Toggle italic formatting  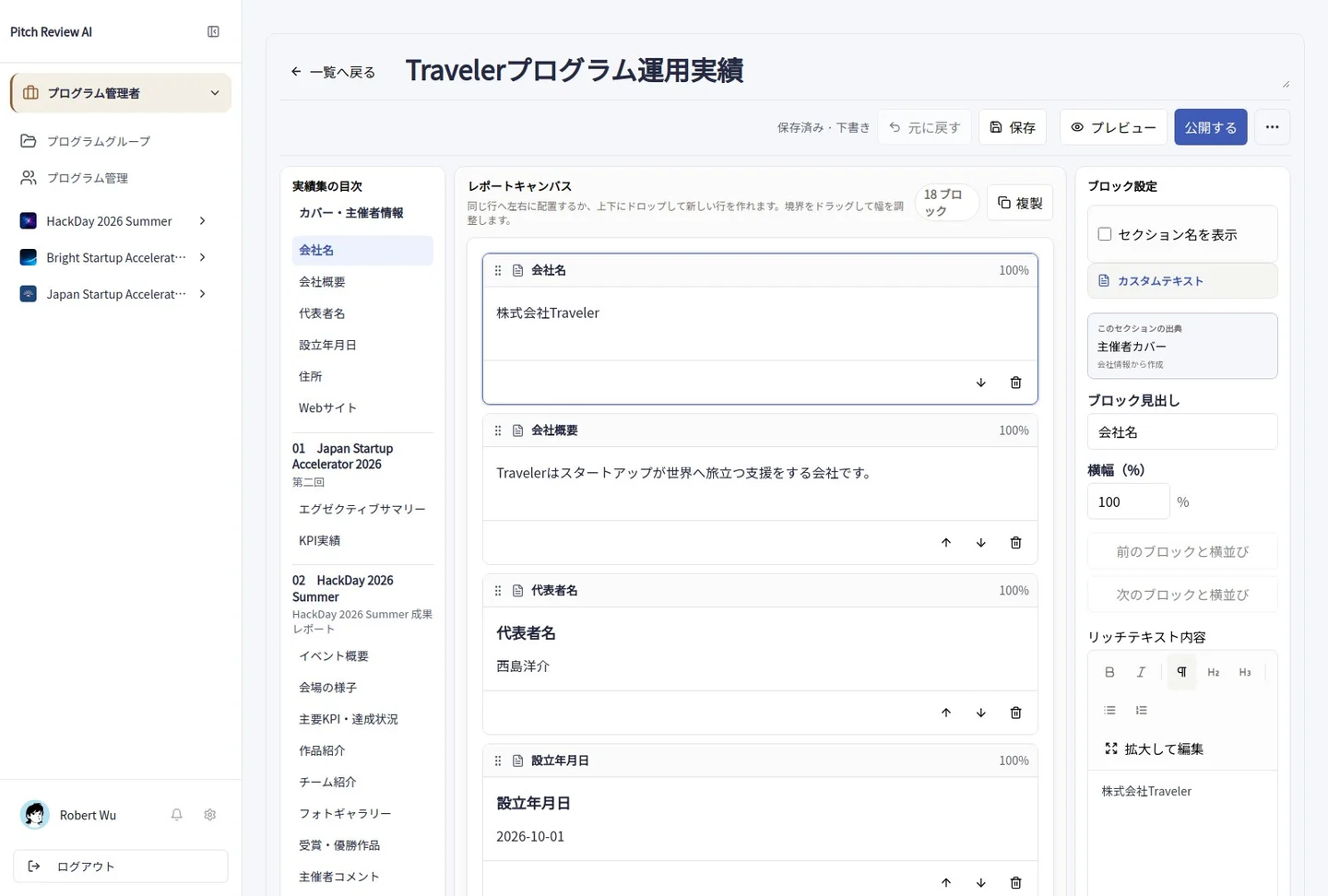[x=1141, y=672]
